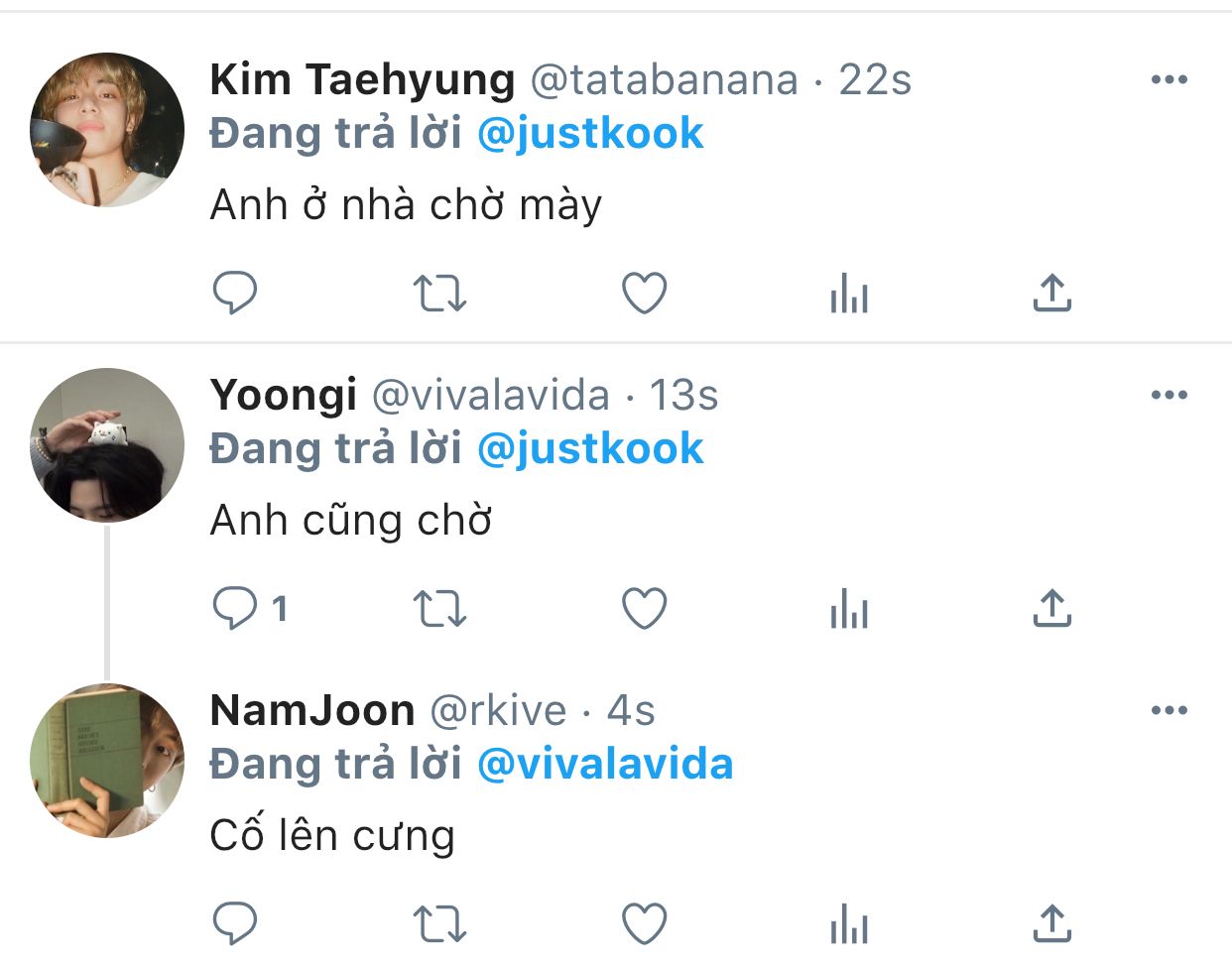This screenshot has height=967, width=1232.
Task: Reply to Kim Taehyung's tweet
Action: pos(235,293)
